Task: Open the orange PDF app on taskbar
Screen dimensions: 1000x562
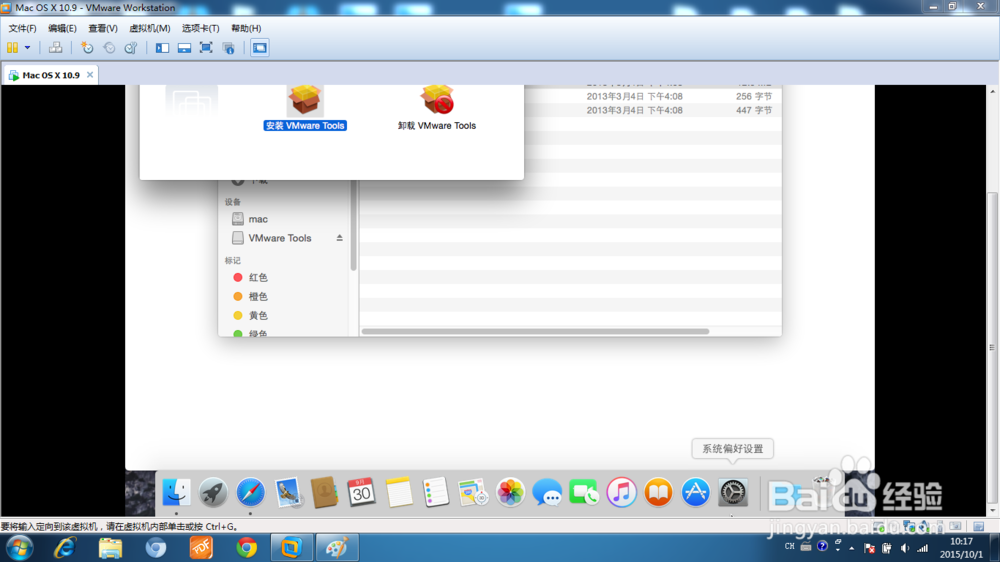Action: pyautogui.click(x=201, y=548)
